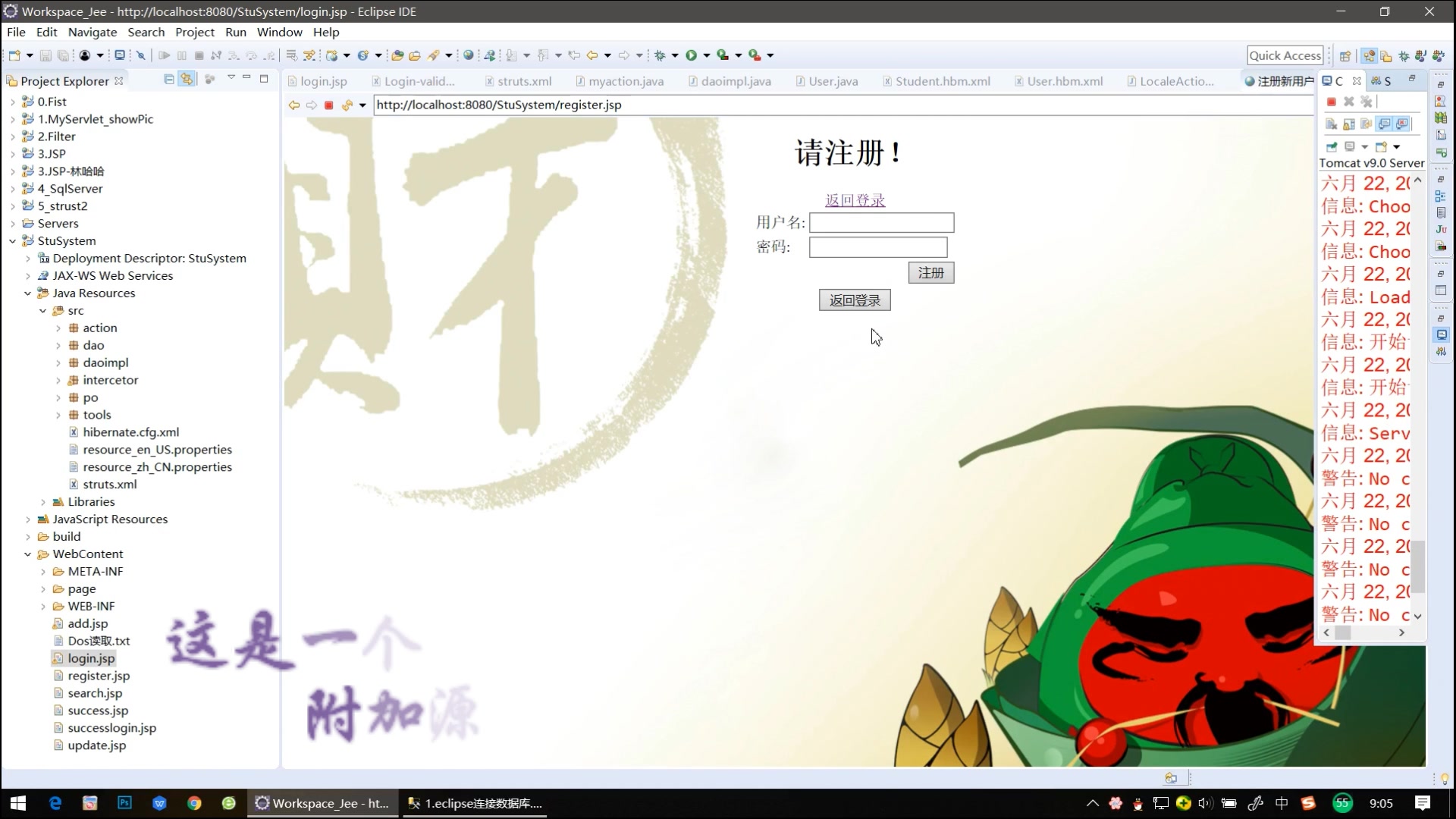Click the red Terminate button in Console
Image resolution: width=1456 pixels, height=819 pixels.
(x=1331, y=102)
